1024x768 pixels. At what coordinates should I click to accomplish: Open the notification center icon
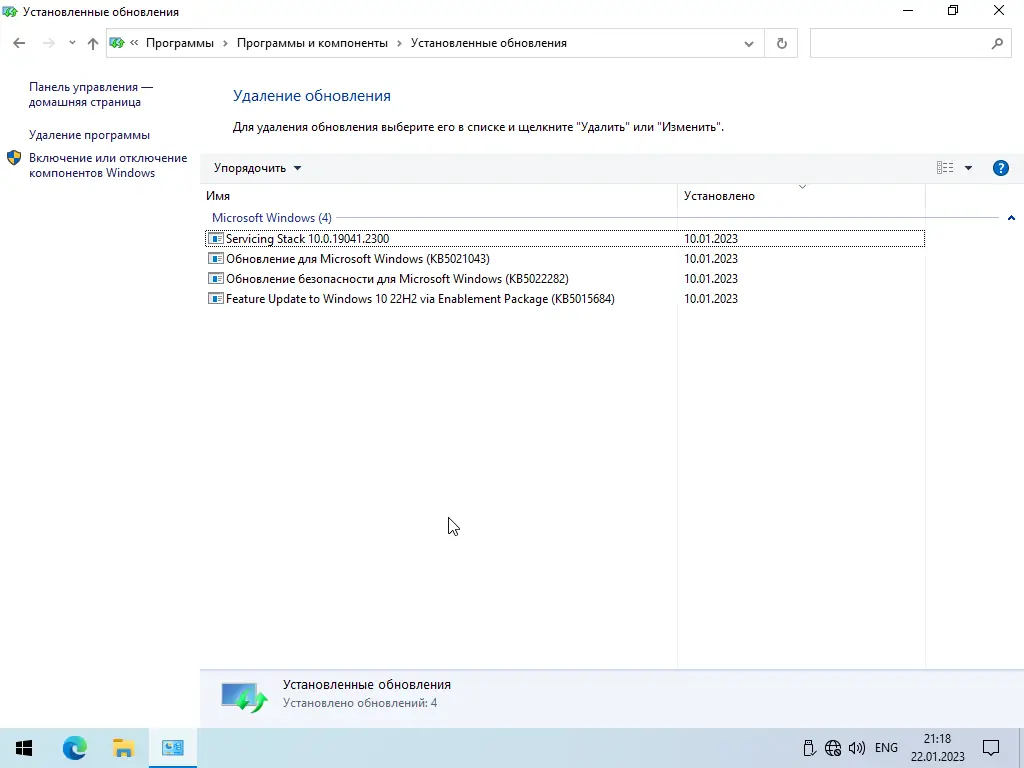pos(991,748)
